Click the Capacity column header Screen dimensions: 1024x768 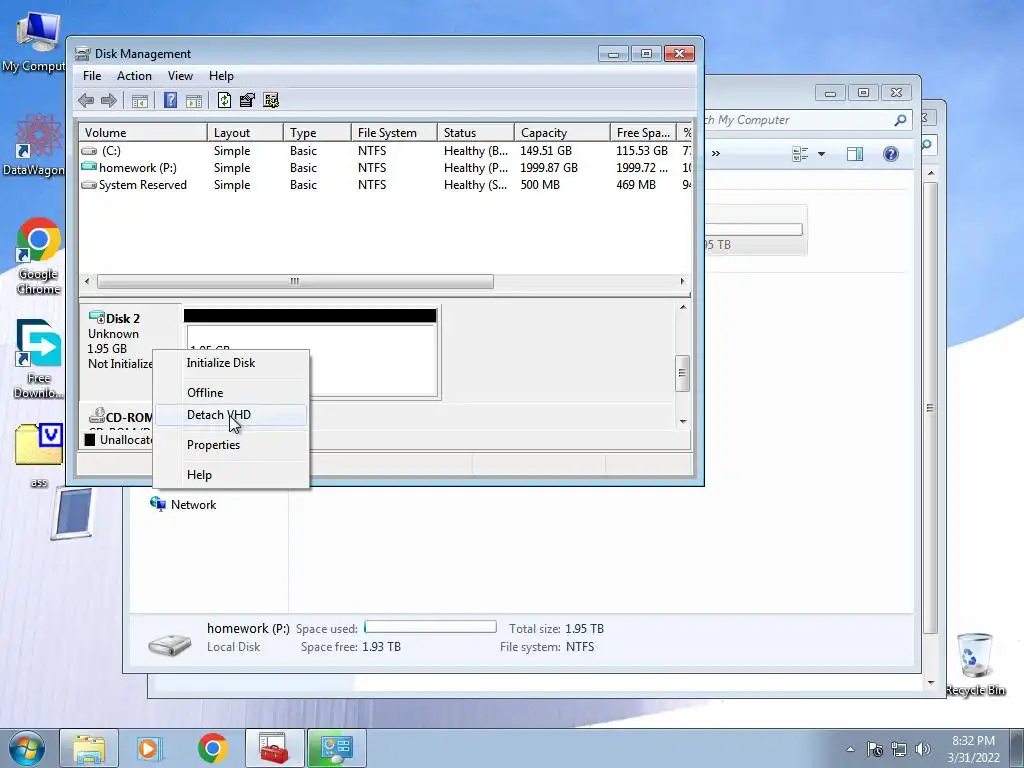(x=562, y=133)
